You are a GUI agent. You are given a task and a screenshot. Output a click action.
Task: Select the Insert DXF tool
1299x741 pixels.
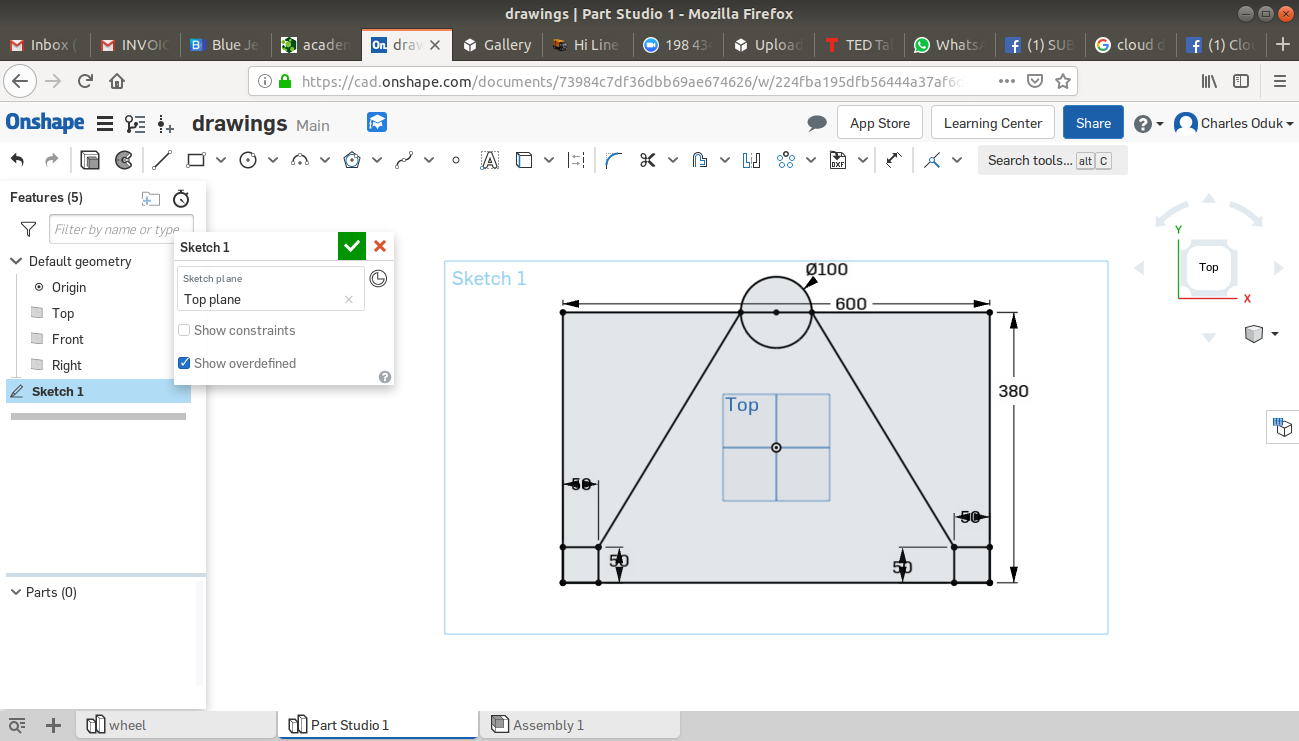[x=838, y=160]
